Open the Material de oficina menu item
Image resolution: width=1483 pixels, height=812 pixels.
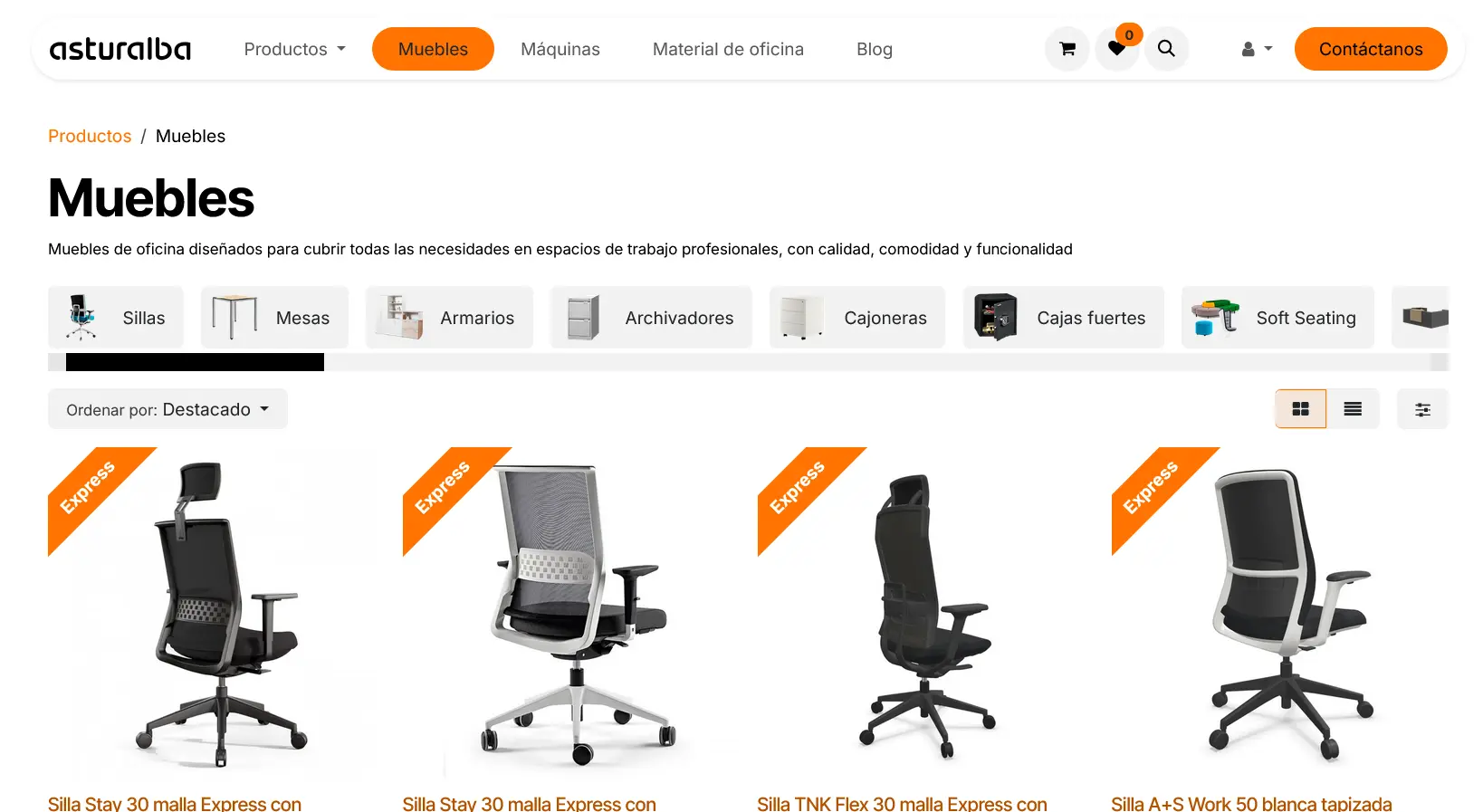pos(728,49)
